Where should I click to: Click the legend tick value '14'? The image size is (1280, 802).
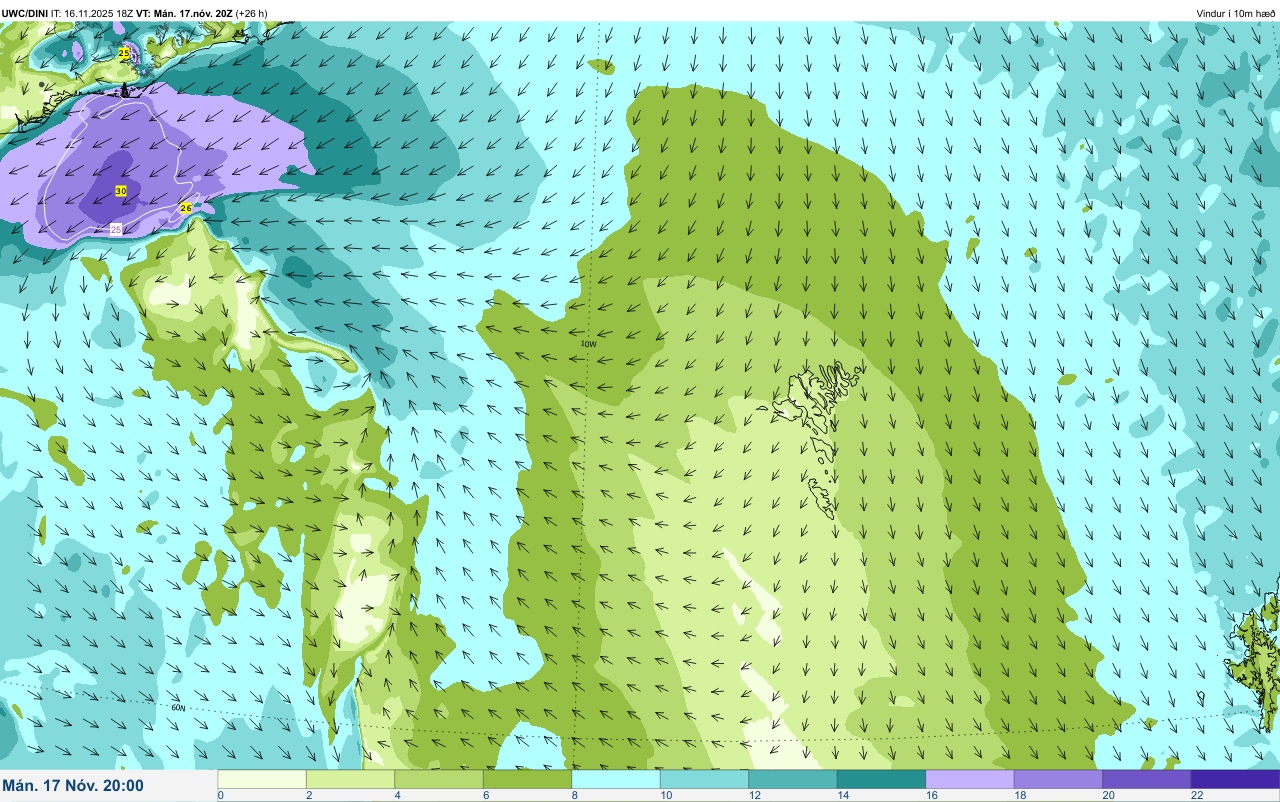coord(843,796)
